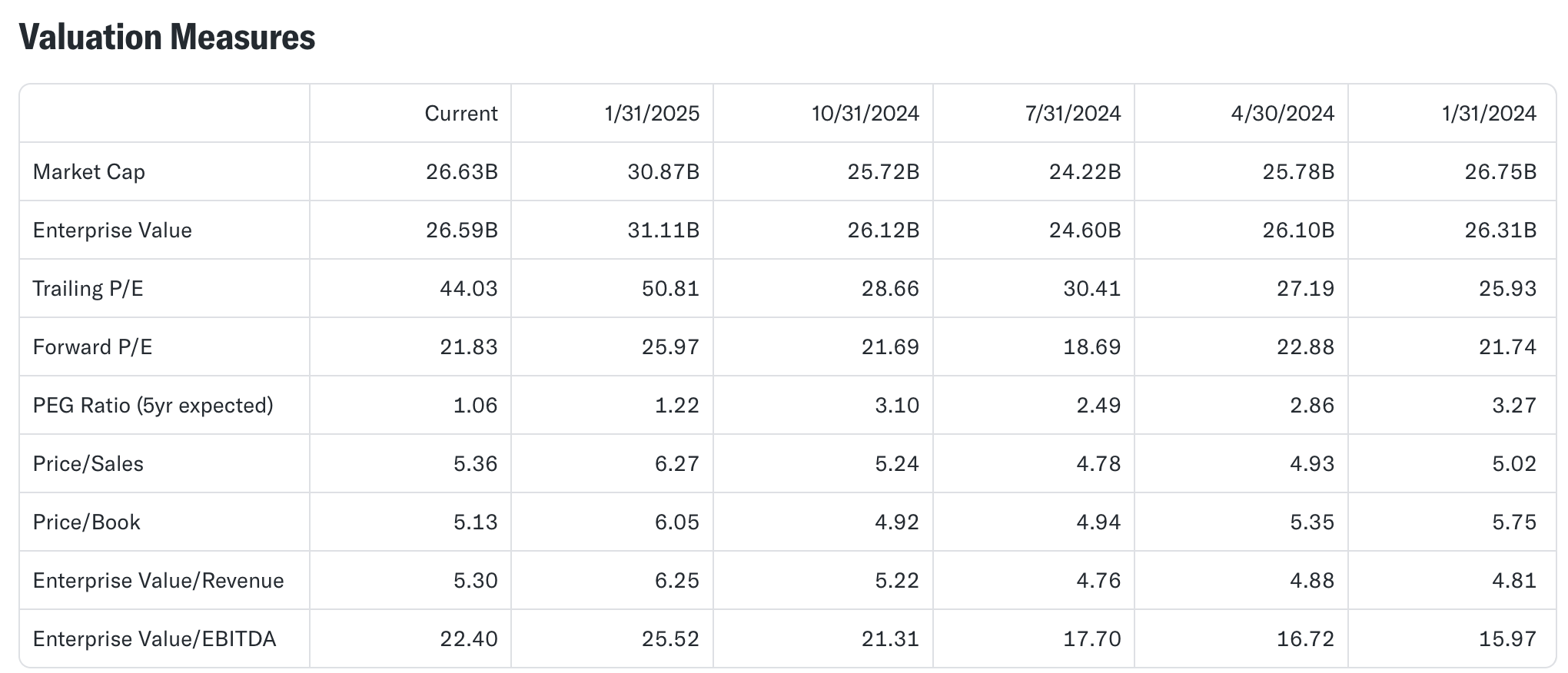Click the PEG Ratio (5yr expected) label

tap(153, 406)
